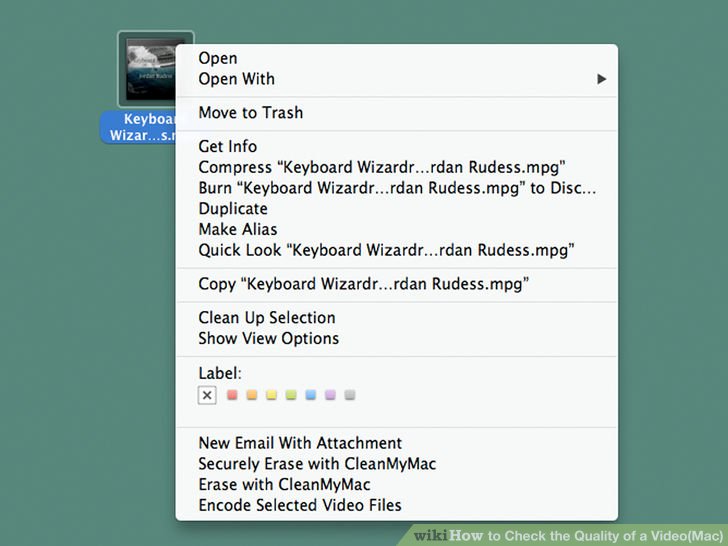
Task: Apply the green label color
Action: point(291,395)
